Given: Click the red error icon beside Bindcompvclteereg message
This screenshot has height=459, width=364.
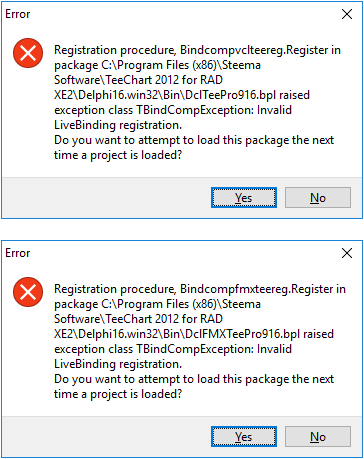Looking at the screenshot, I should (x=28, y=53).
